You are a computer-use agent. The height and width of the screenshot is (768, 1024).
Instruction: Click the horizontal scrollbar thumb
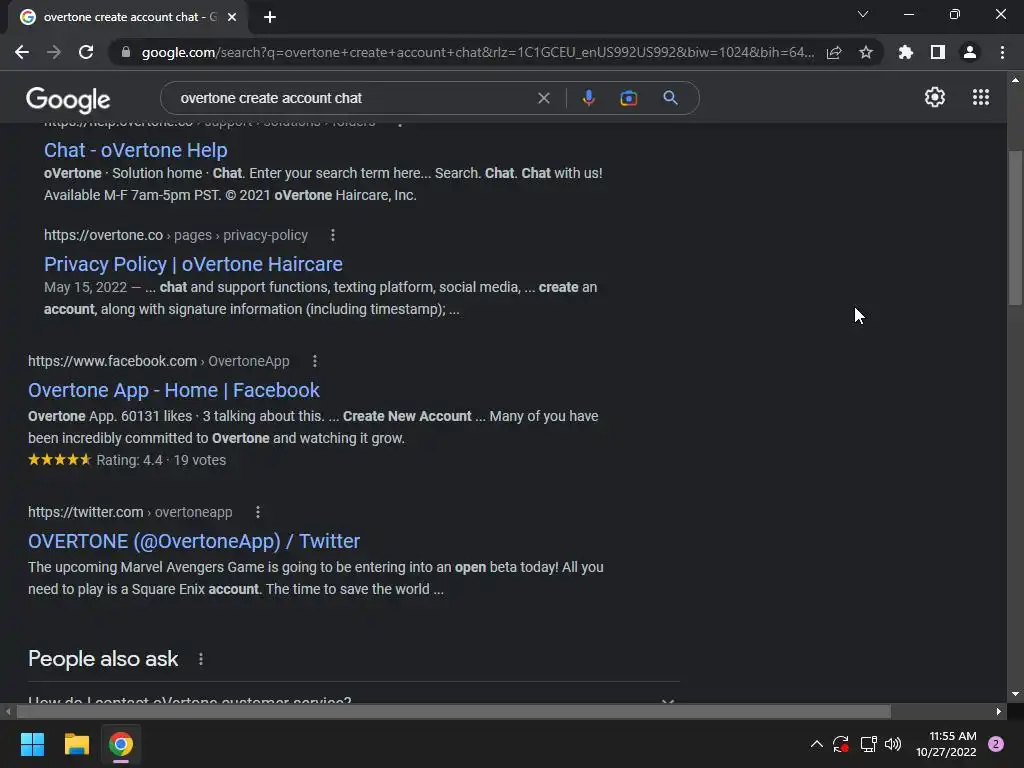[x=453, y=711]
